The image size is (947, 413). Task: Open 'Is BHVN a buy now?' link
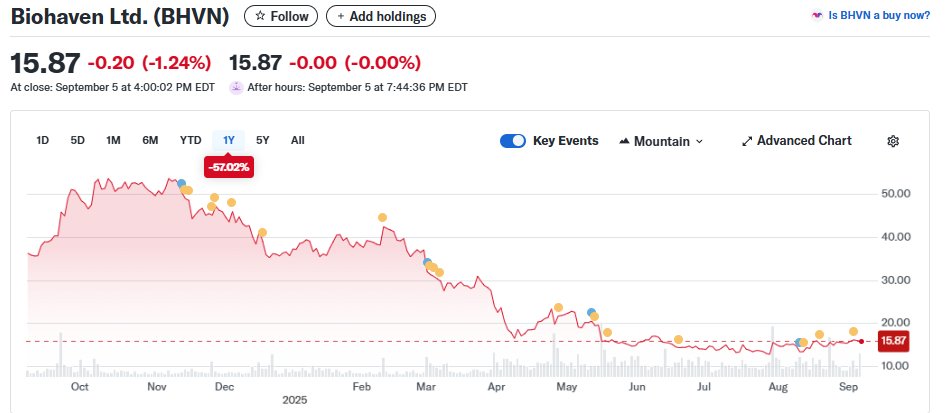point(879,16)
